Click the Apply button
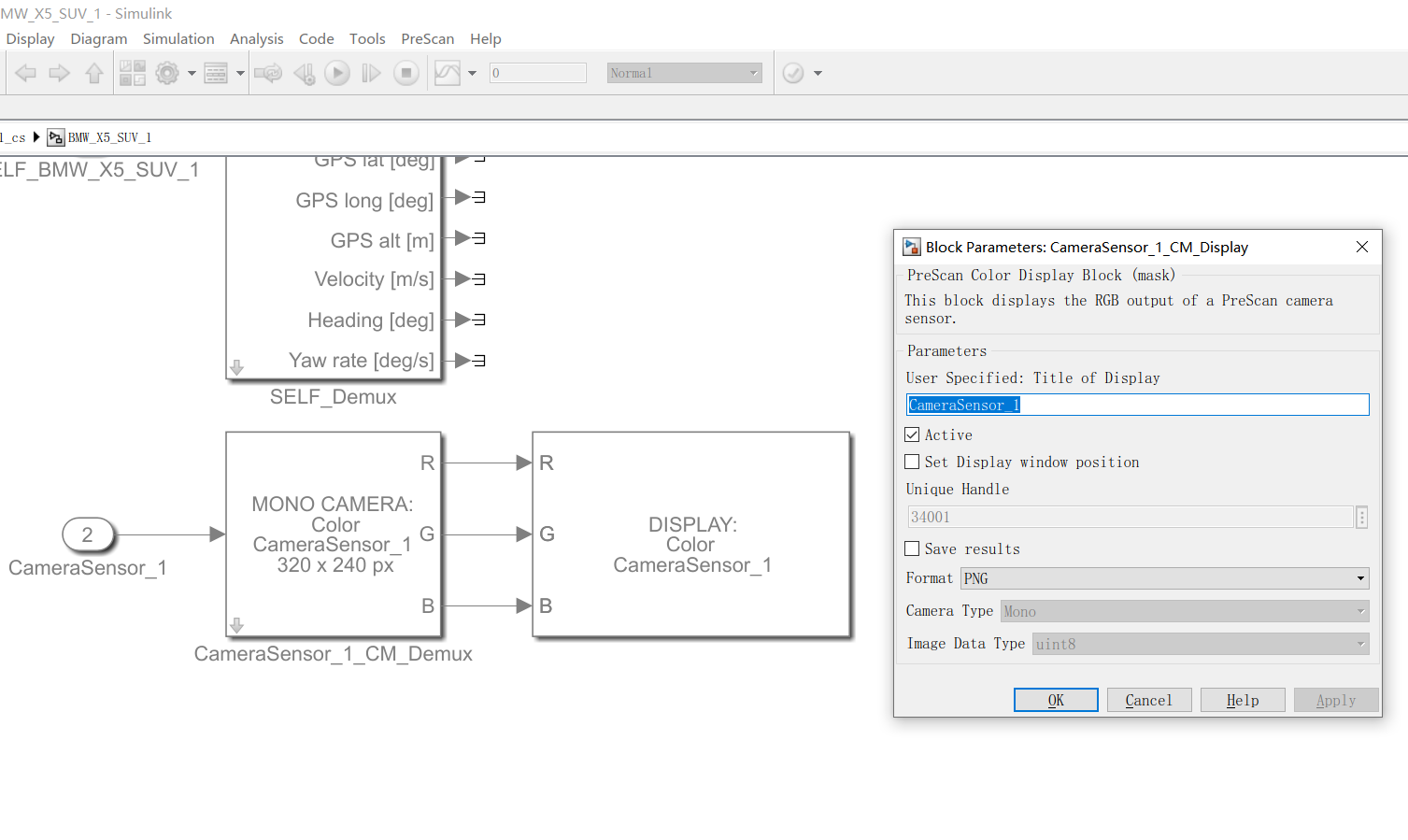This screenshot has height=840, width=1408. [x=1336, y=700]
